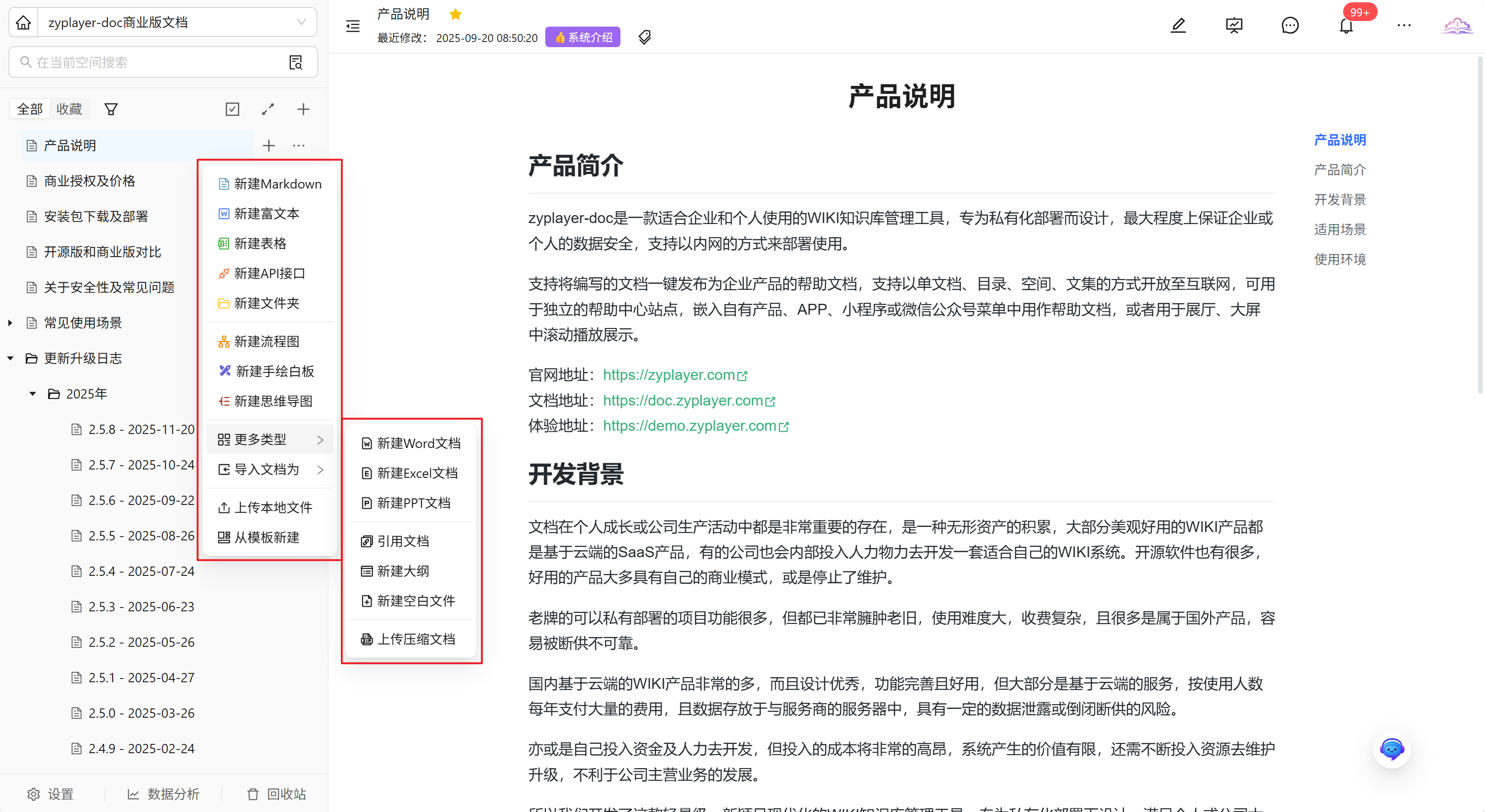
Task: Open the https://doc.zyplayer.com link
Action: (x=683, y=400)
